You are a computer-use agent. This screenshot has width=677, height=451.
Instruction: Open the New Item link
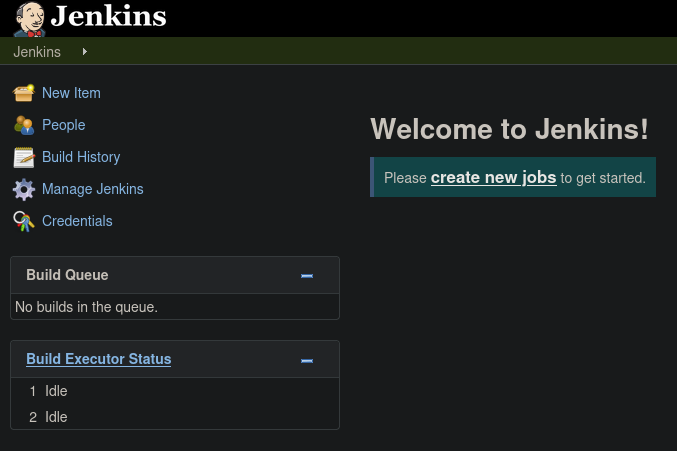click(x=71, y=93)
